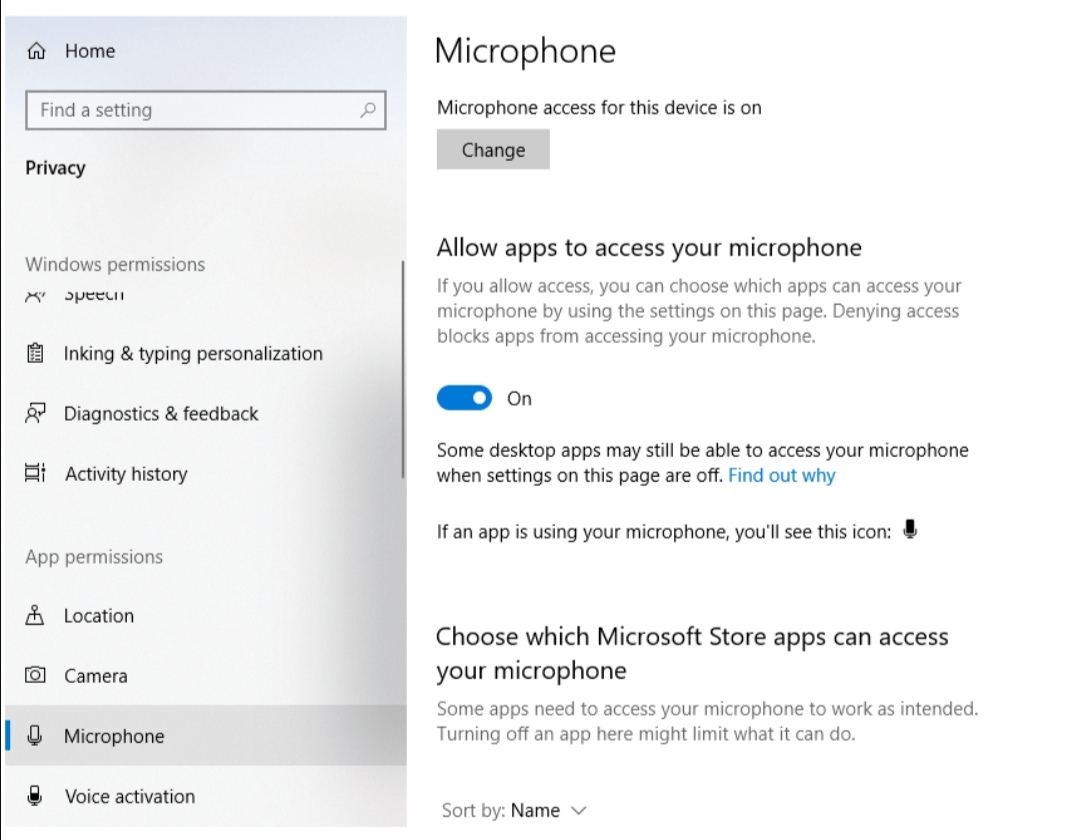Click the microphone in-use icon example
The image size is (1080, 840).
click(x=910, y=530)
